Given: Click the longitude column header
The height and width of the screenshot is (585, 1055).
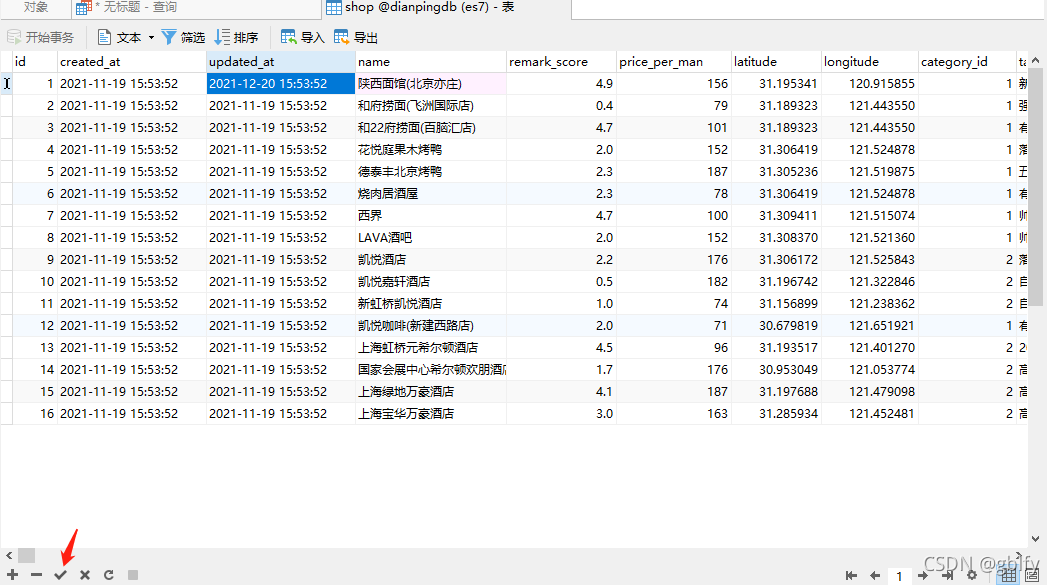Looking at the screenshot, I should click(869, 62).
